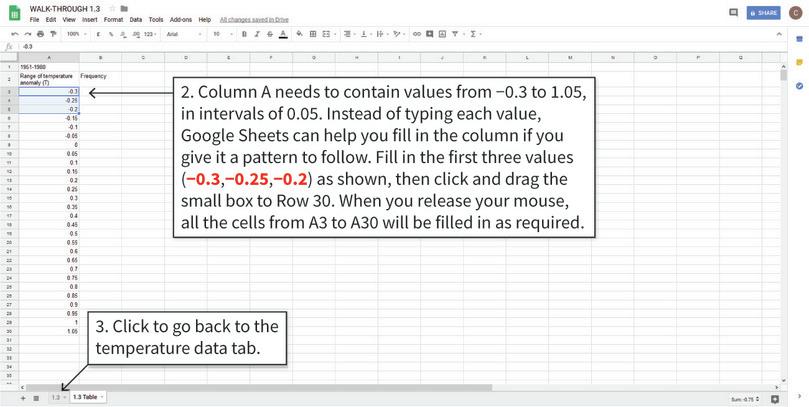809x407 pixels.
Task: Star the WALK-THROUGH 1.3 document
Action: tap(112, 9)
